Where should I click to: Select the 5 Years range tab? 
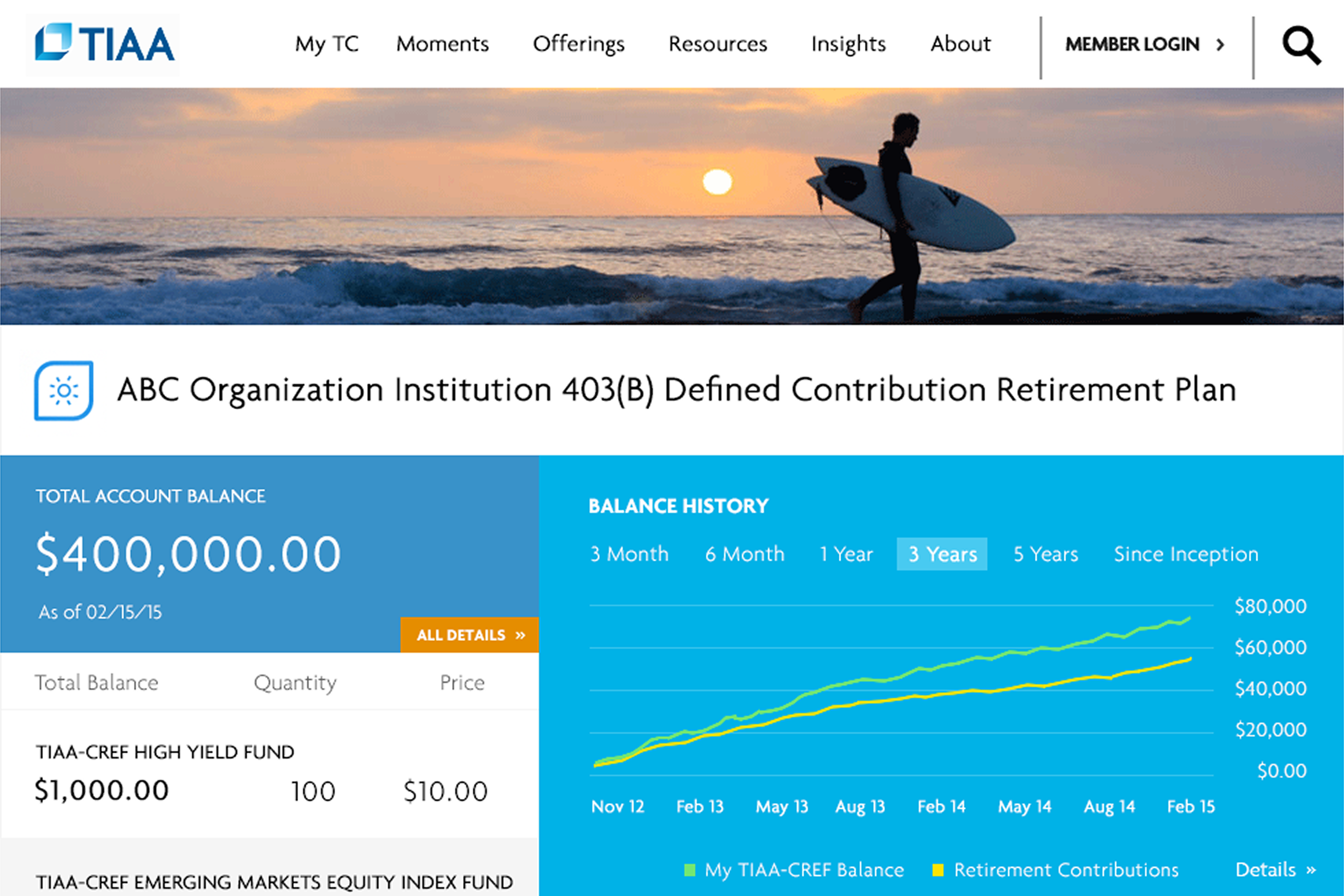[x=1046, y=554]
